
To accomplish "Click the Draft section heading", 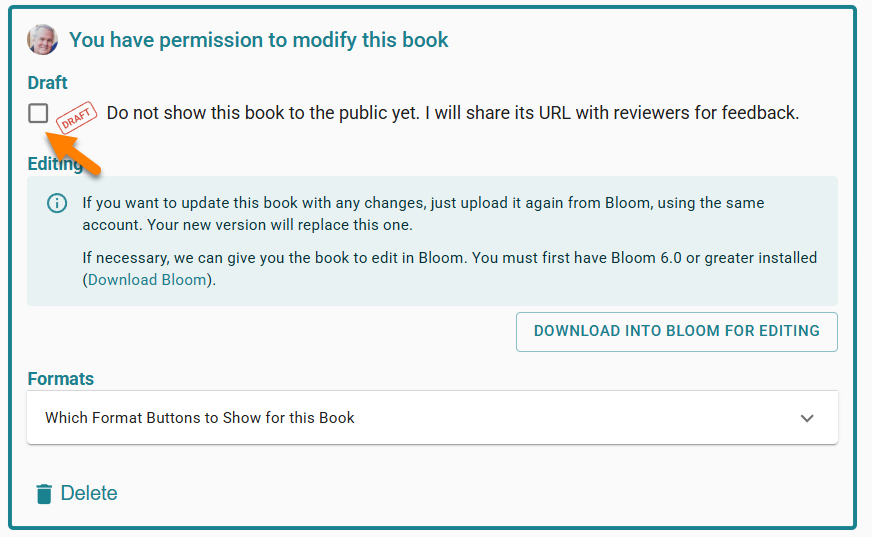I will (48, 83).
